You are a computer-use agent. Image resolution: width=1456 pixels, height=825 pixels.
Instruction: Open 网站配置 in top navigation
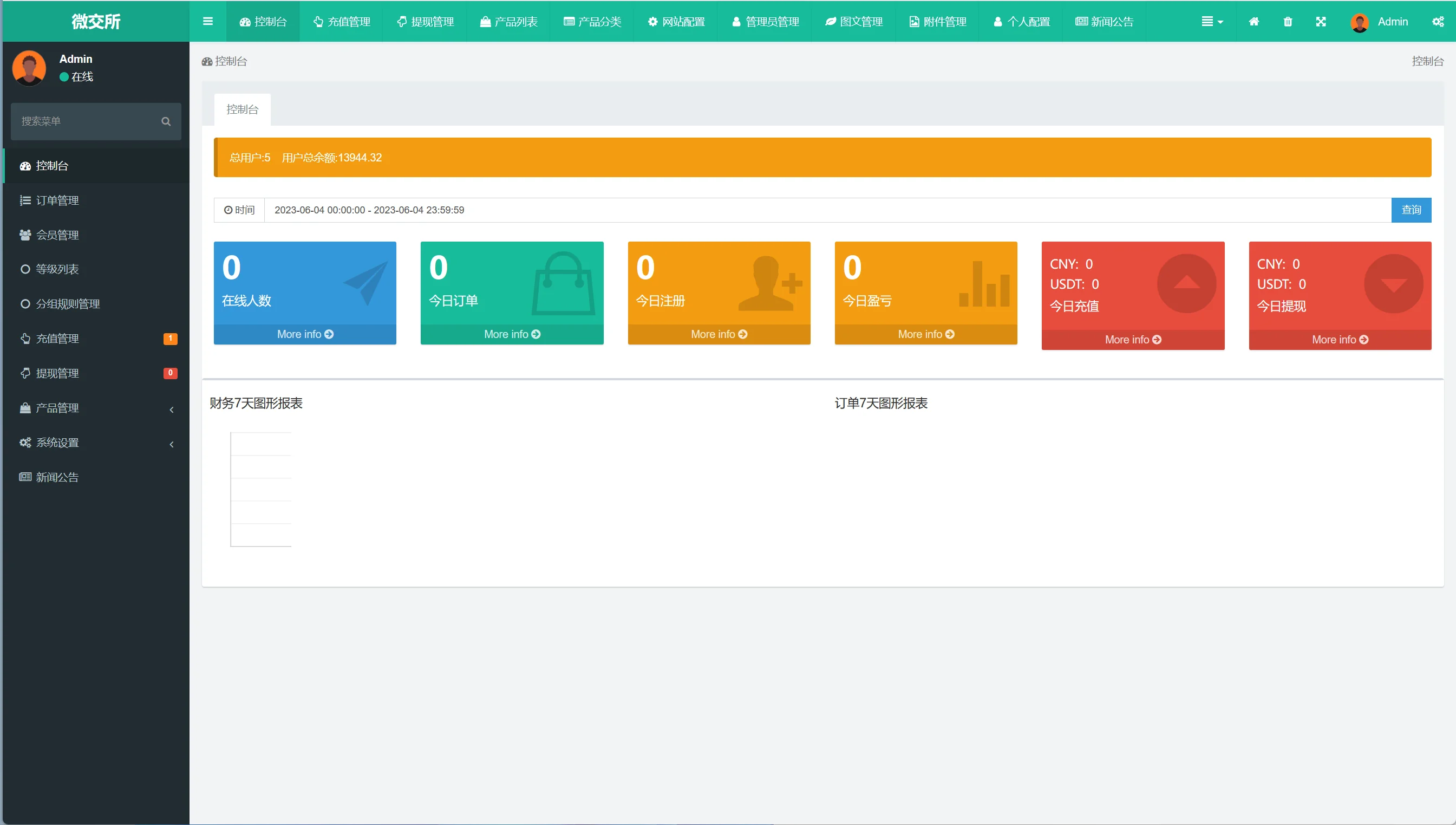click(676, 22)
